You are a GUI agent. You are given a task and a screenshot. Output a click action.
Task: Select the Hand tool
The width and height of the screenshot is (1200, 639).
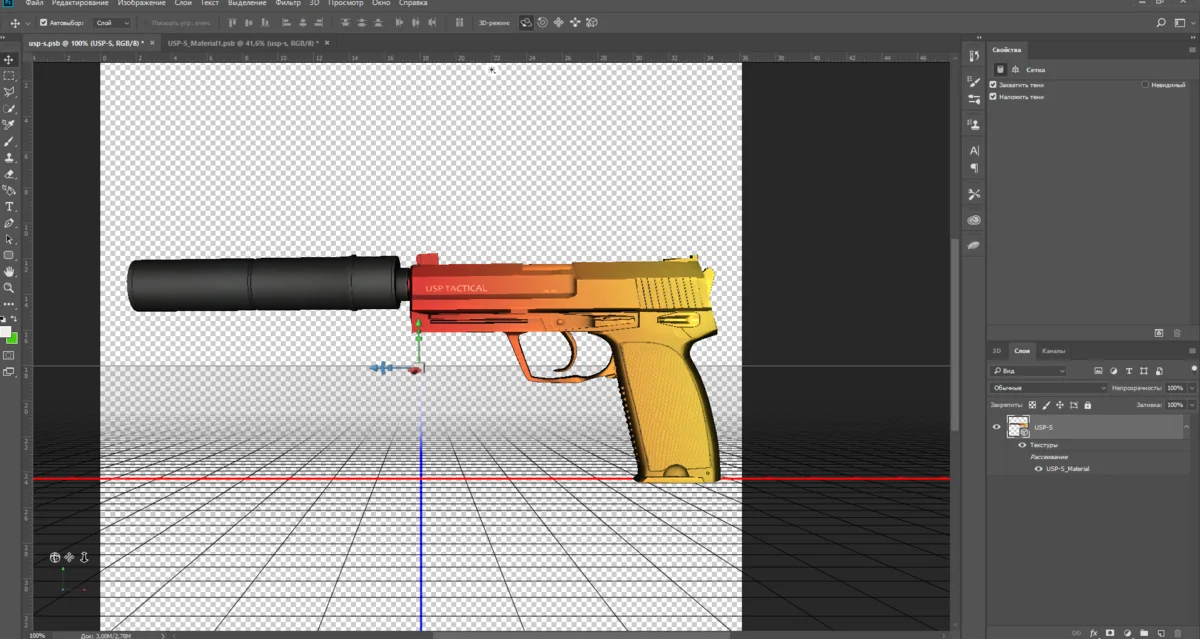(x=9, y=271)
